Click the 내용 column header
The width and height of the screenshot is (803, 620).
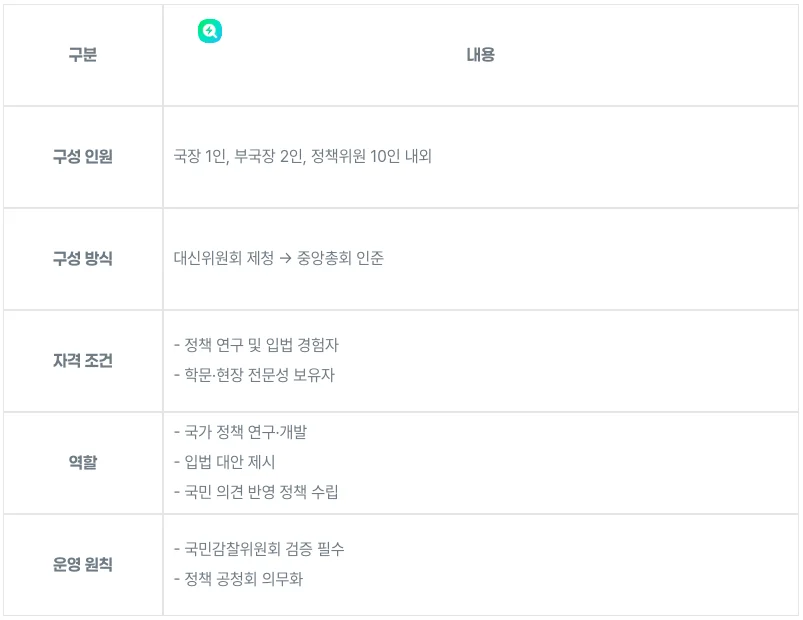pyautogui.click(x=480, y=55)
